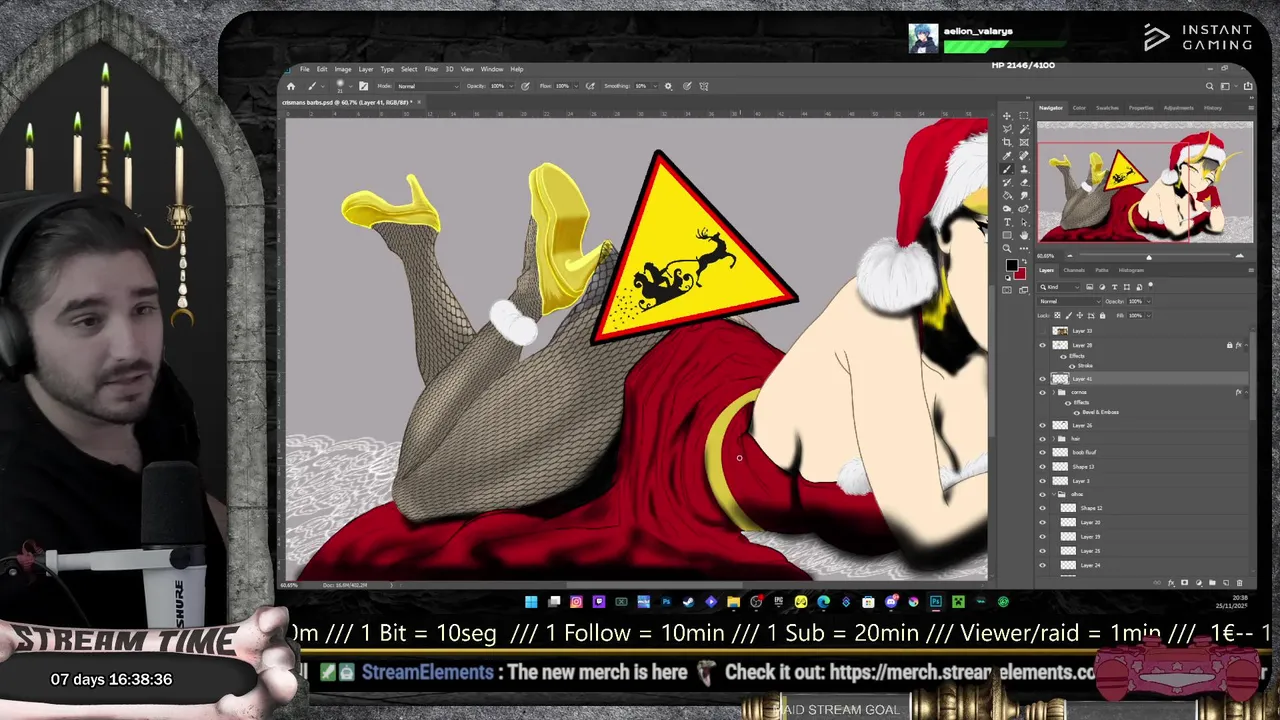The height and width of the screenshot is (720, 1280).
Task: Open layer Opacity dropdown arrow
Action: click(x=1148, y=301)
